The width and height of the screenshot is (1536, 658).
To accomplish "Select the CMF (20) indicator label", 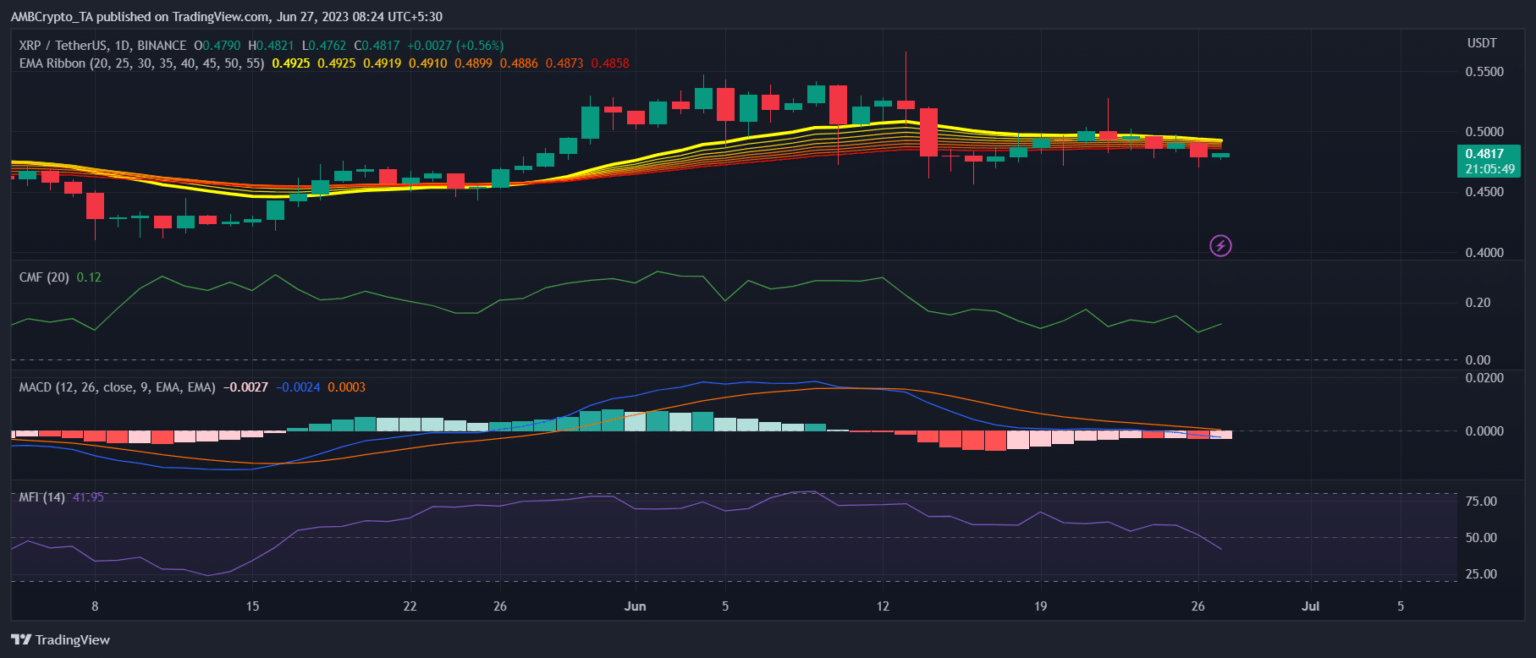I will coord(44,277).
